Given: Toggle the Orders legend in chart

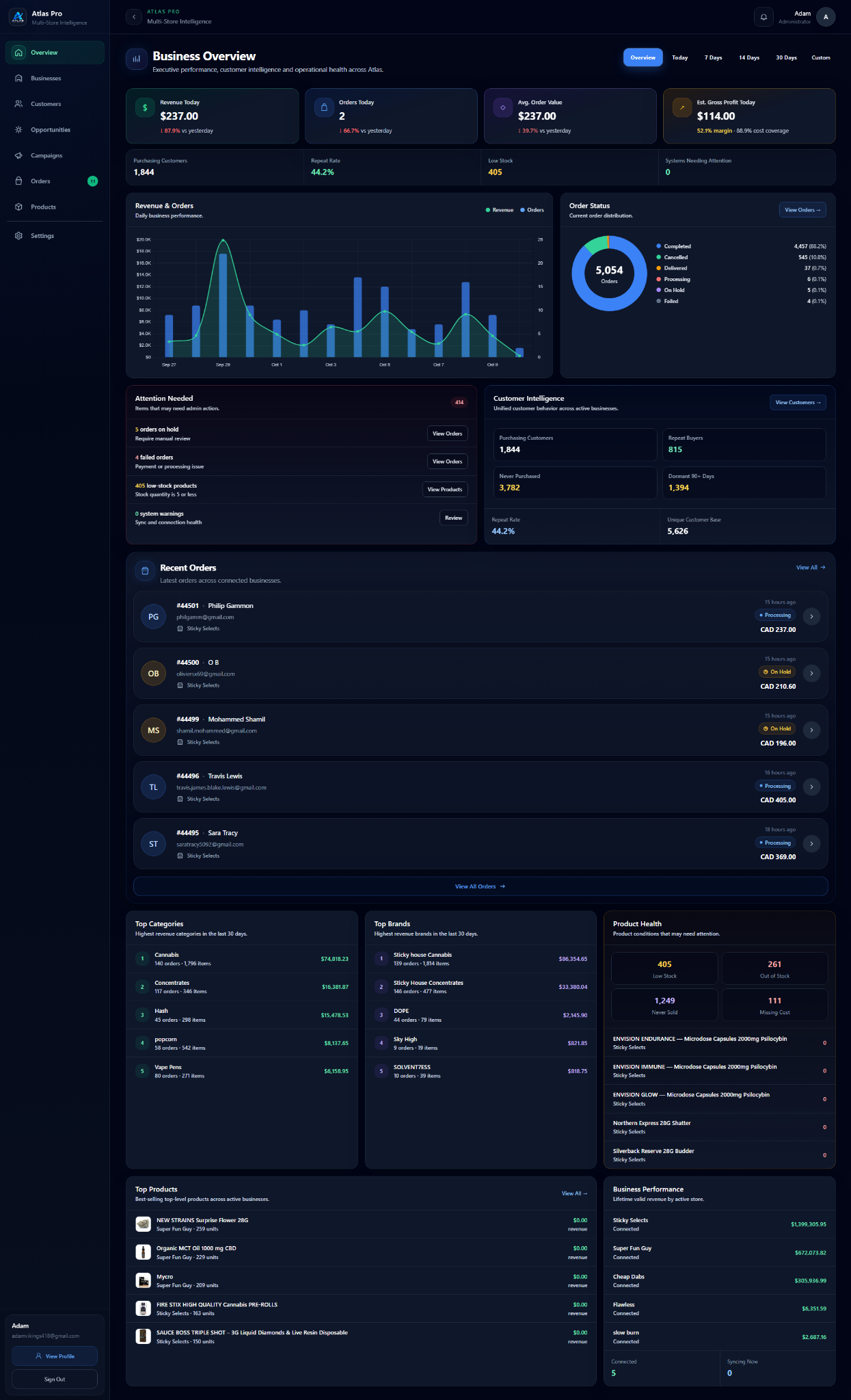Looking at the screenshot, I should point(532,210).
